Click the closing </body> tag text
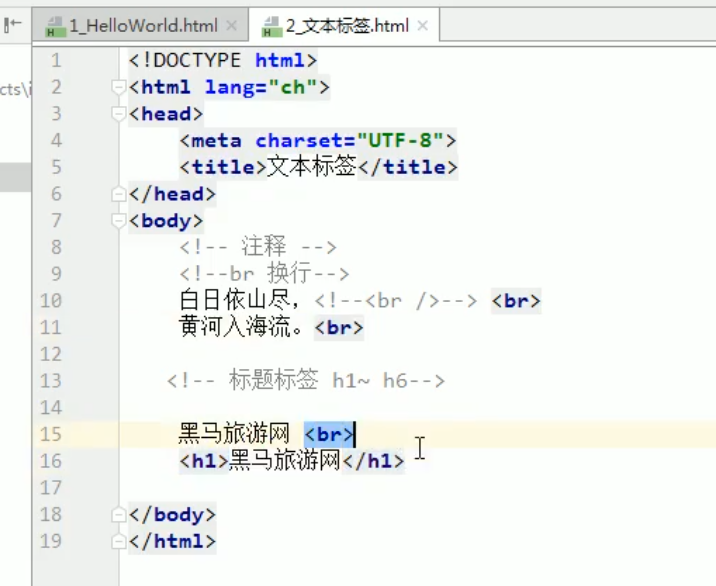This screenshot has height=586, width=716. 172,515
